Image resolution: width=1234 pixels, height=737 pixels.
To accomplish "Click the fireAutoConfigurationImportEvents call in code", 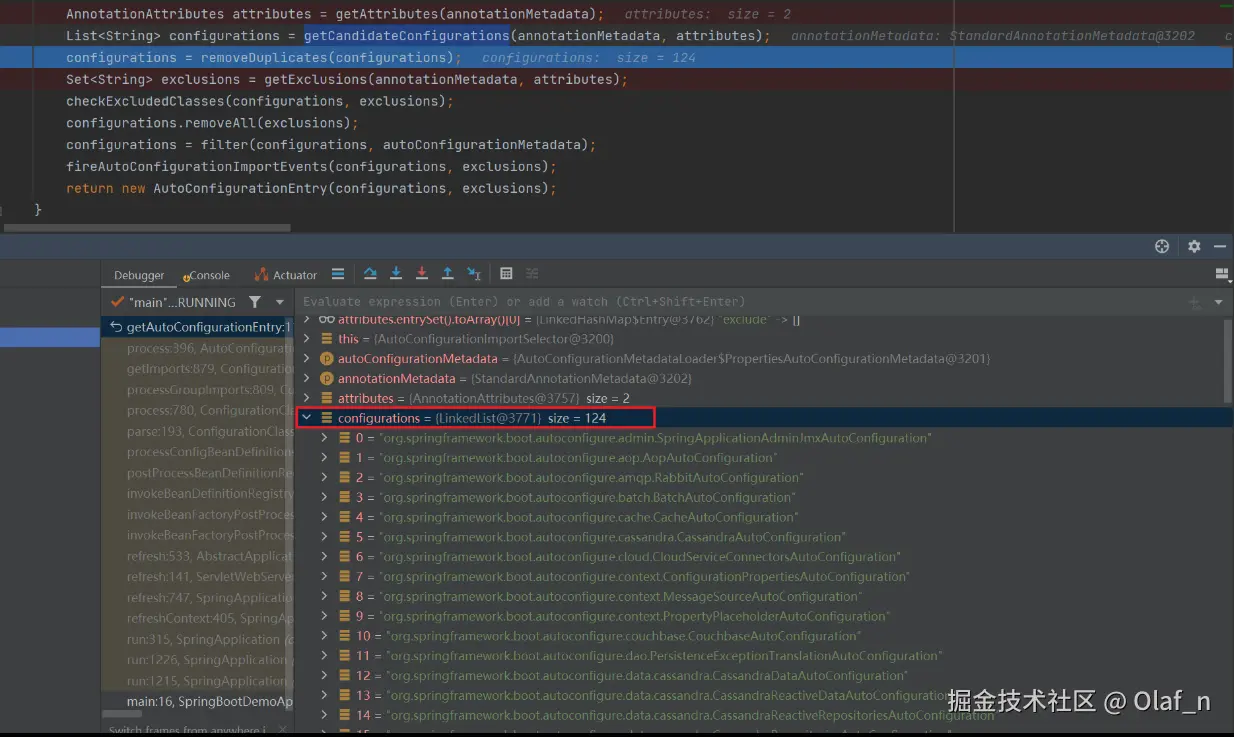I will (197, 167).
